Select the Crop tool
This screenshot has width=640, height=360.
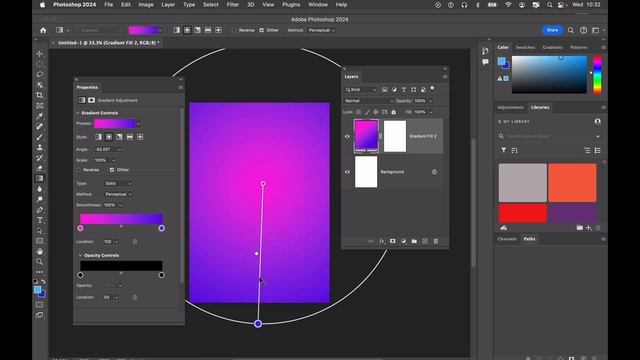point(40,95)
